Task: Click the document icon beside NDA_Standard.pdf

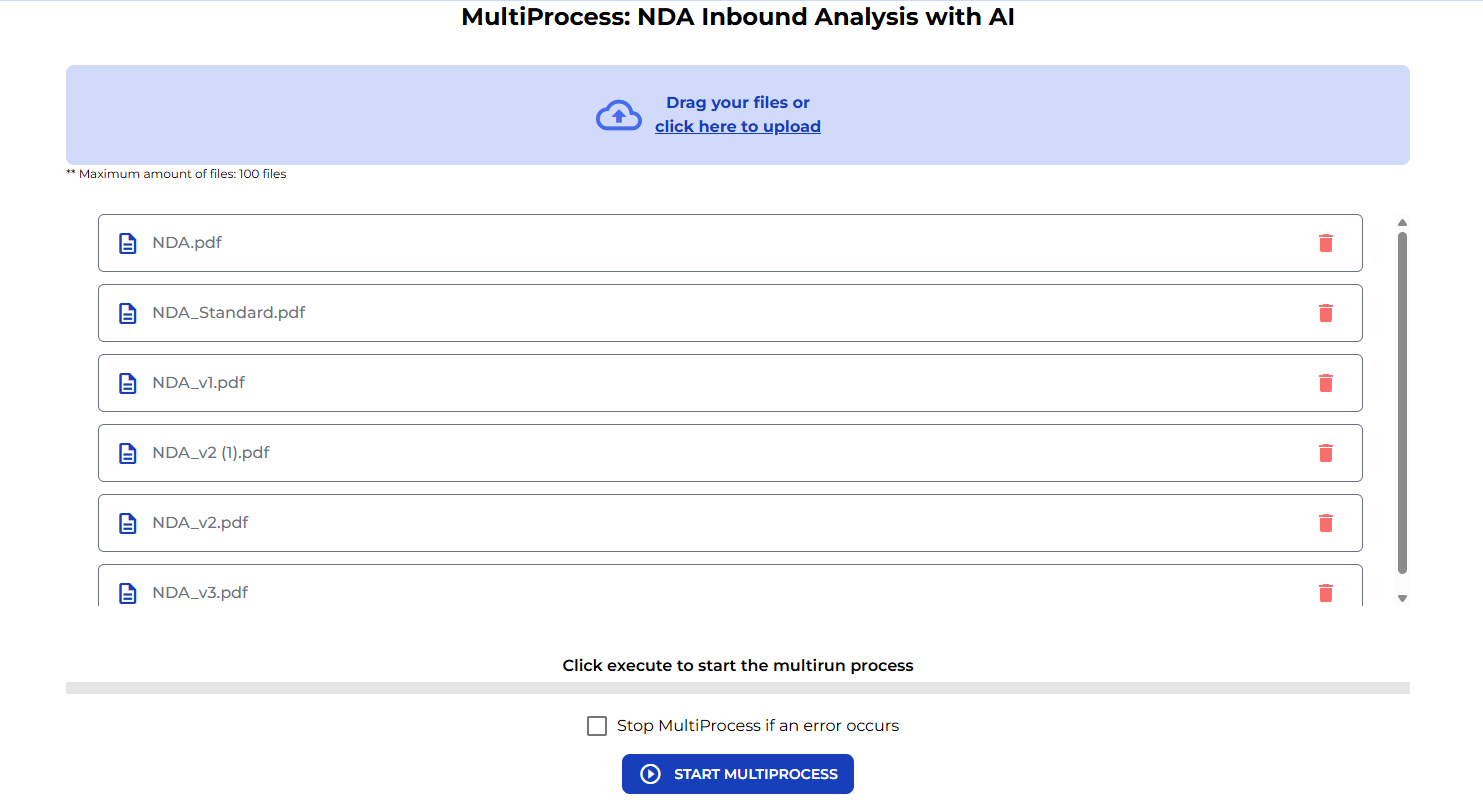Action: pos(127,313)
